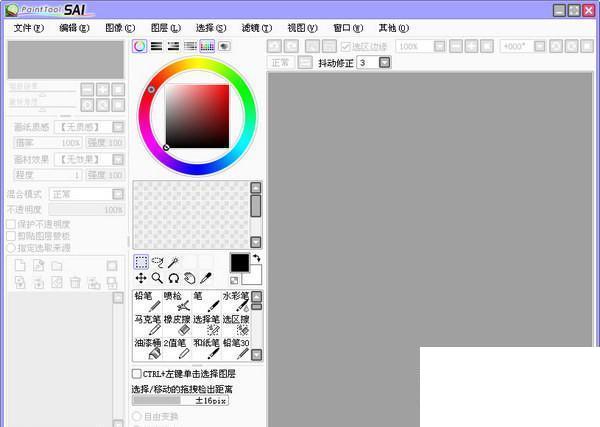
Task: Choose the 铅笔 pencil brush
Action: click(148, 302)
